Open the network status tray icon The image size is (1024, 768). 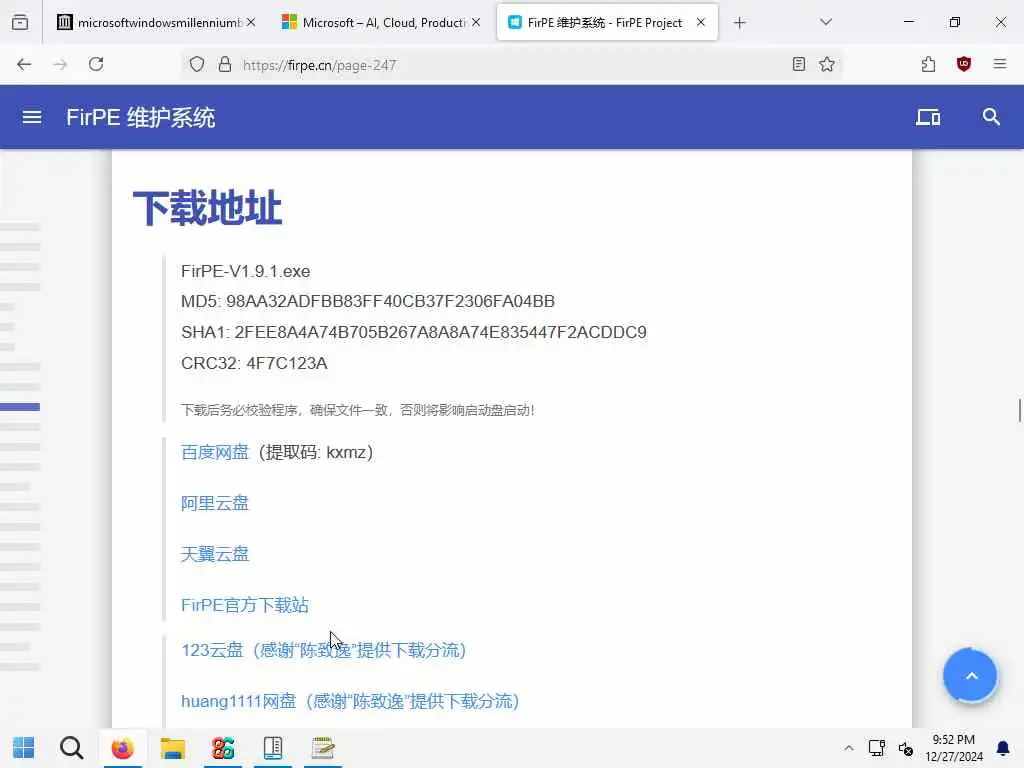(x=876, y=748)
